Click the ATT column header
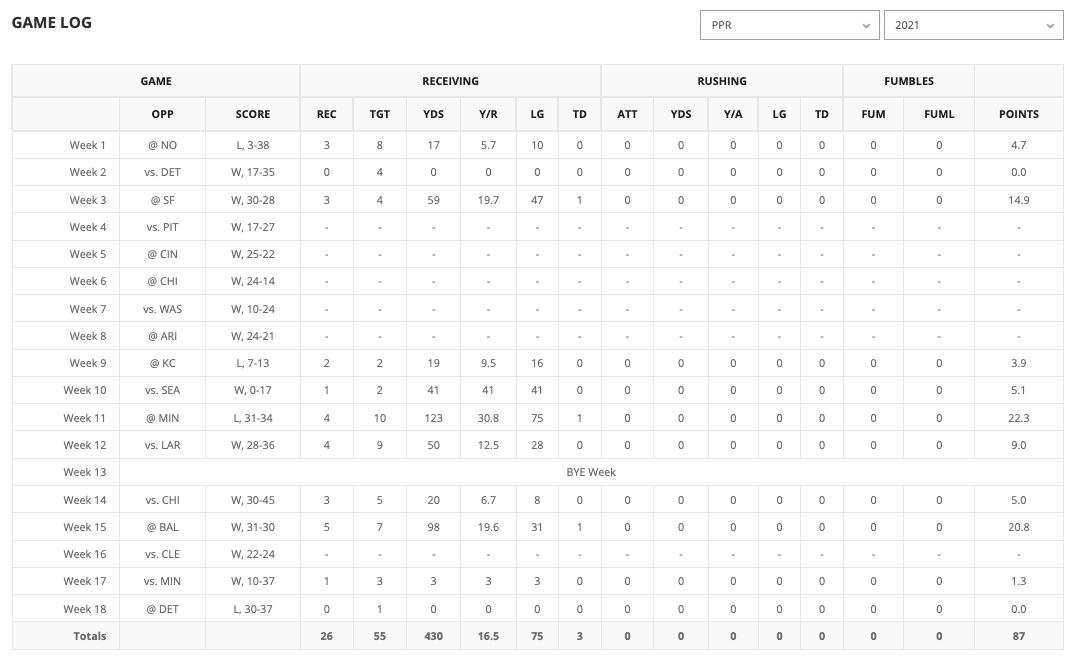The image size is (1080, 666). pyautogui.click(x=627, y=114)
